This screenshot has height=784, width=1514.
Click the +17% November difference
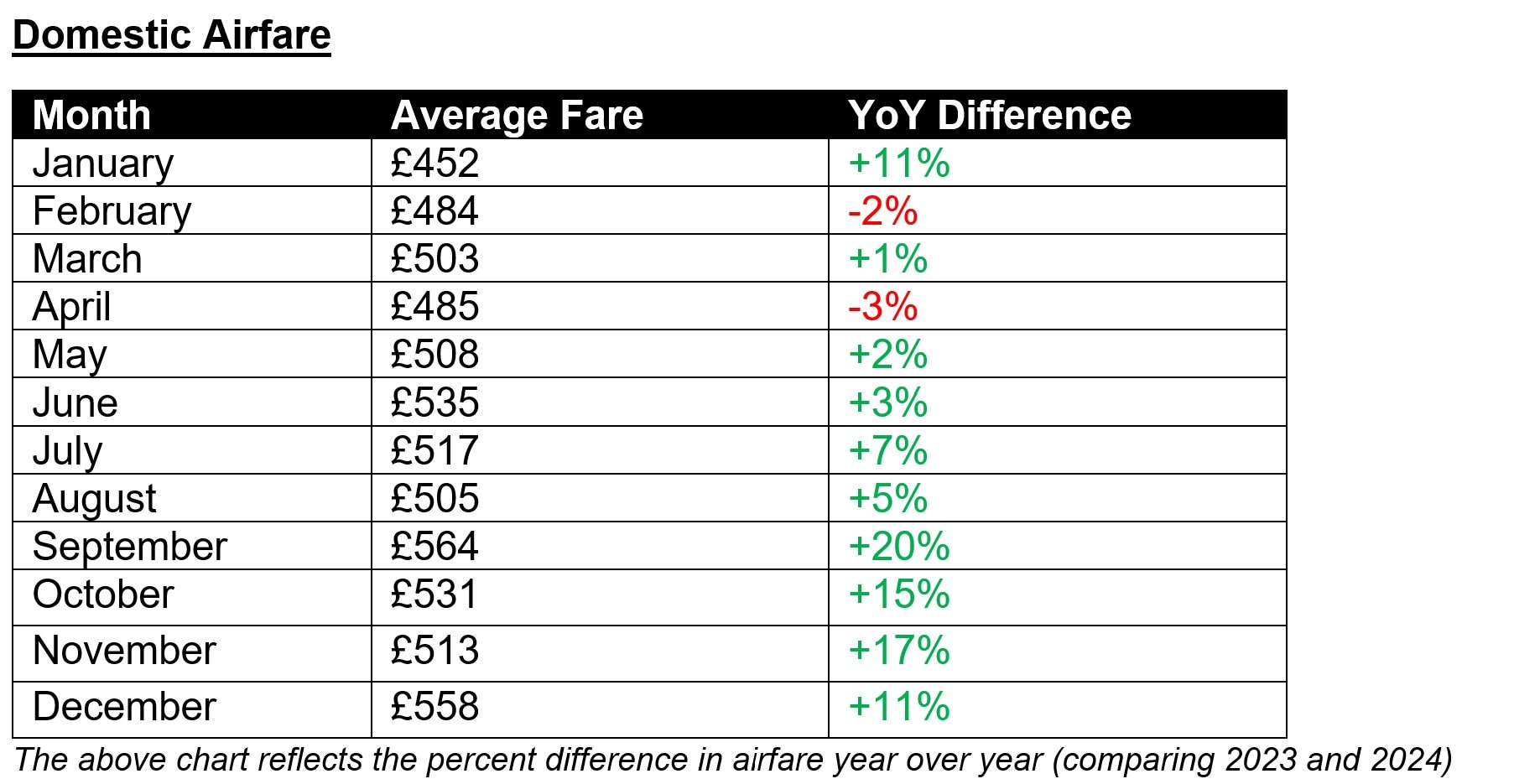point(898,651)
